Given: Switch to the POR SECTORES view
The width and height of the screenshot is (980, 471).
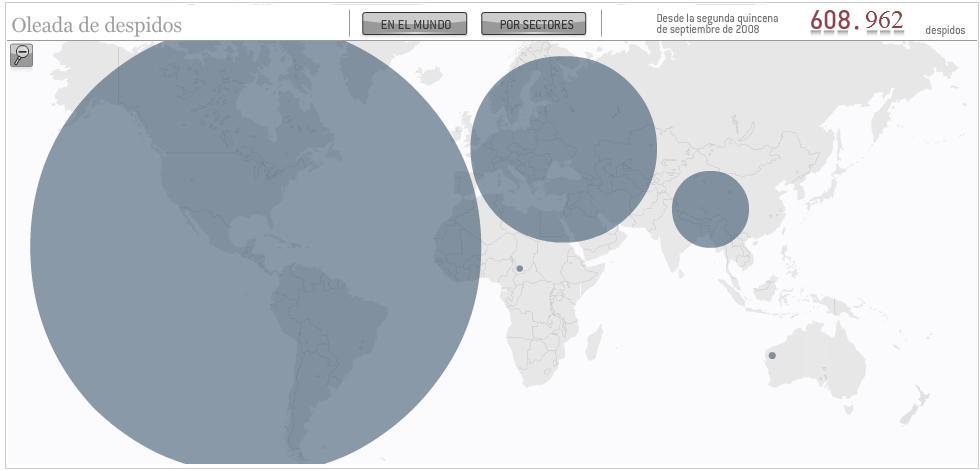Looking at the screenshot, I should (534, 24).
